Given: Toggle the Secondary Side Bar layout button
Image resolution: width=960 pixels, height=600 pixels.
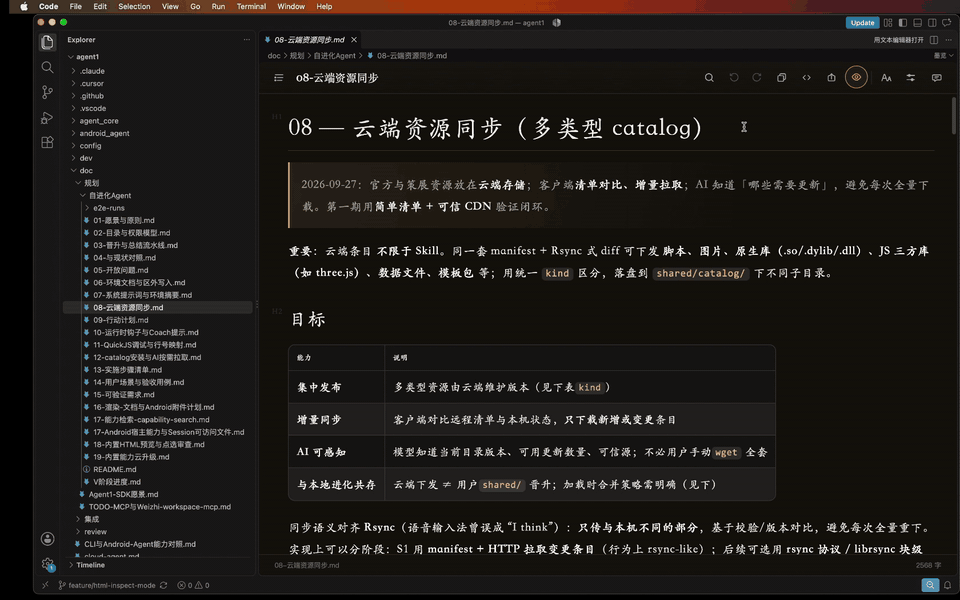Looking at the screenshot, I should click(932, 23).
